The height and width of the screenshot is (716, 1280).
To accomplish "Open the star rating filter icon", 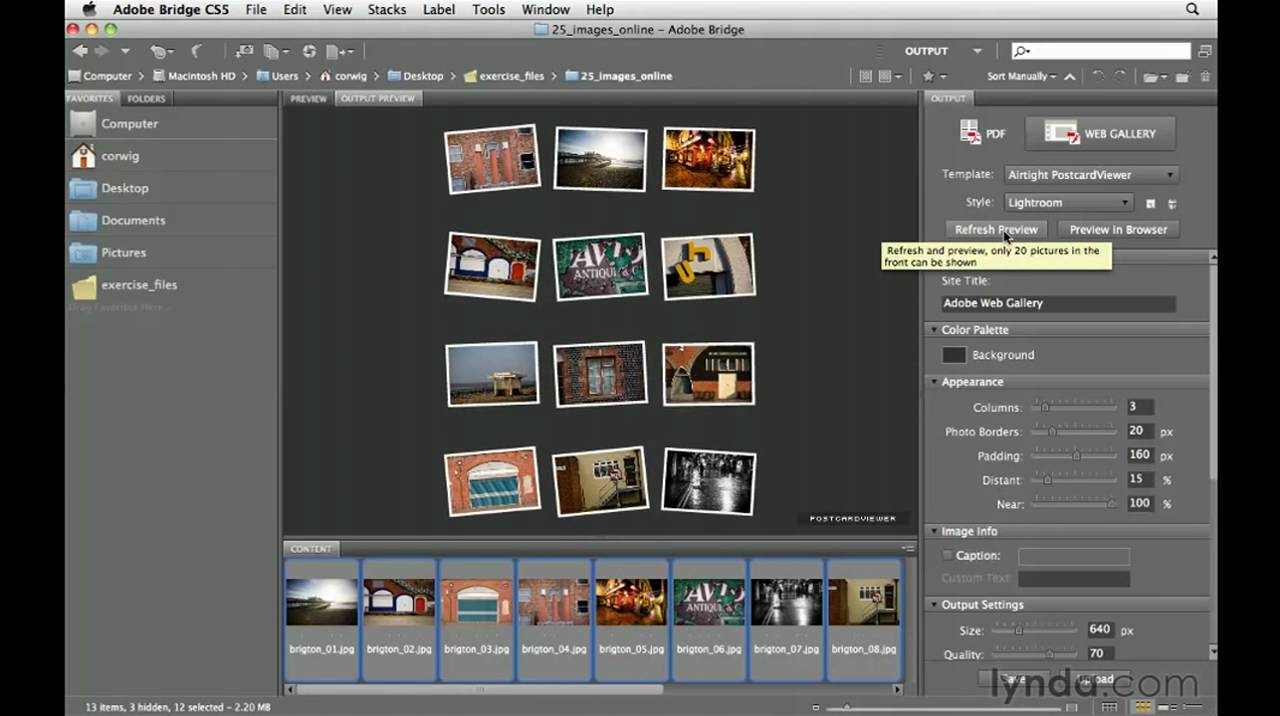I will pos(929,76).
